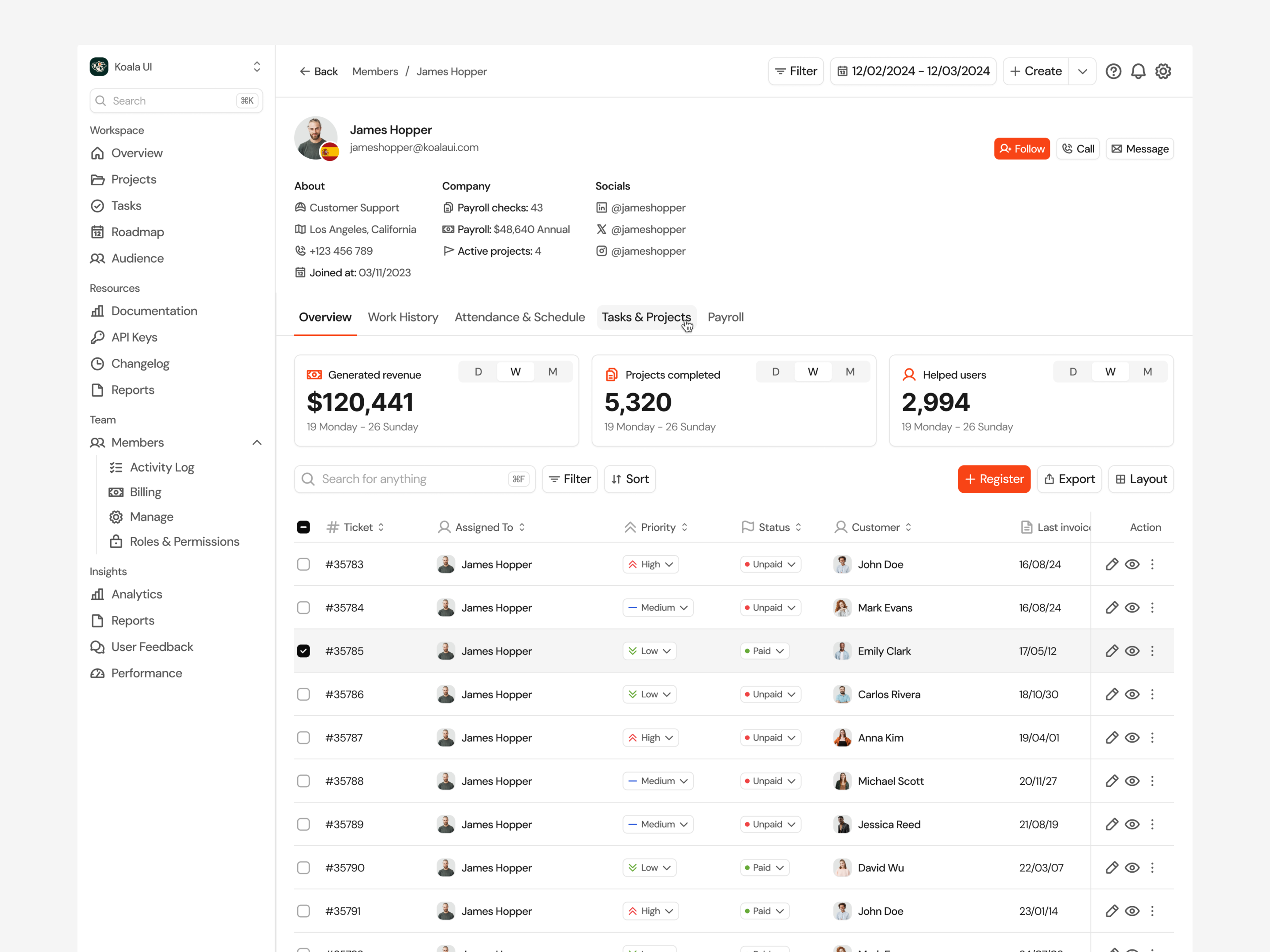Open the Unpaid status dropdown for ticket #35786
The width and height of the screenshot is (1270, 952).
(770, 694)
